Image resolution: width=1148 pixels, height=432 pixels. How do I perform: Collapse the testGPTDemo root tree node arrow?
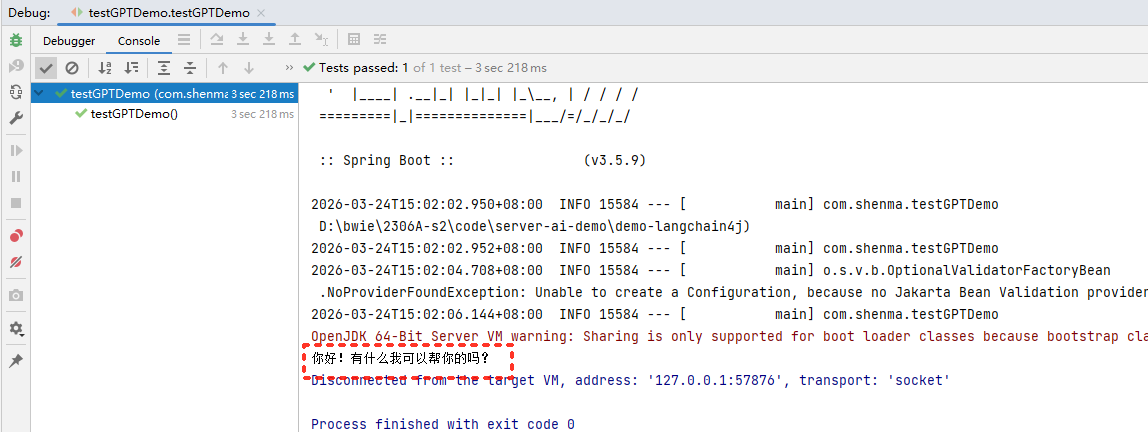pyautogui.click(x=40, y=94)
